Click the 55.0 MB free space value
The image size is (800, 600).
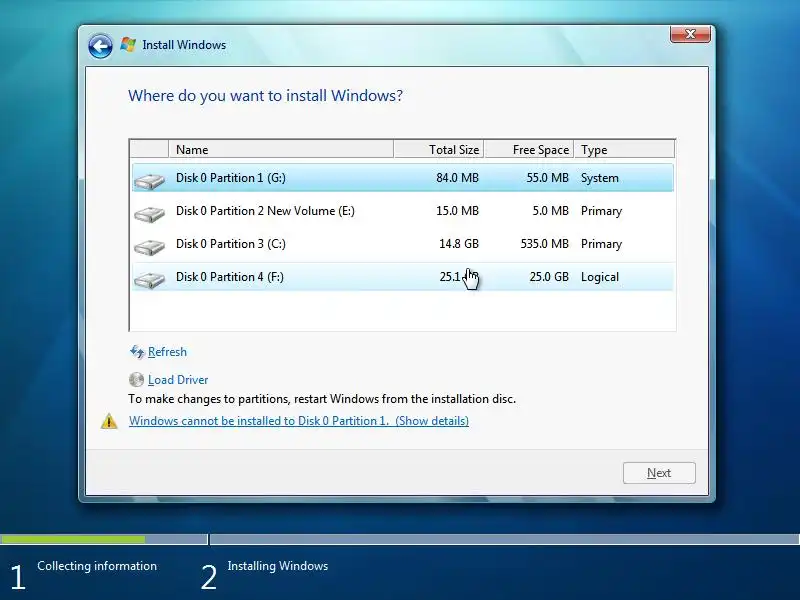[547, 178]
